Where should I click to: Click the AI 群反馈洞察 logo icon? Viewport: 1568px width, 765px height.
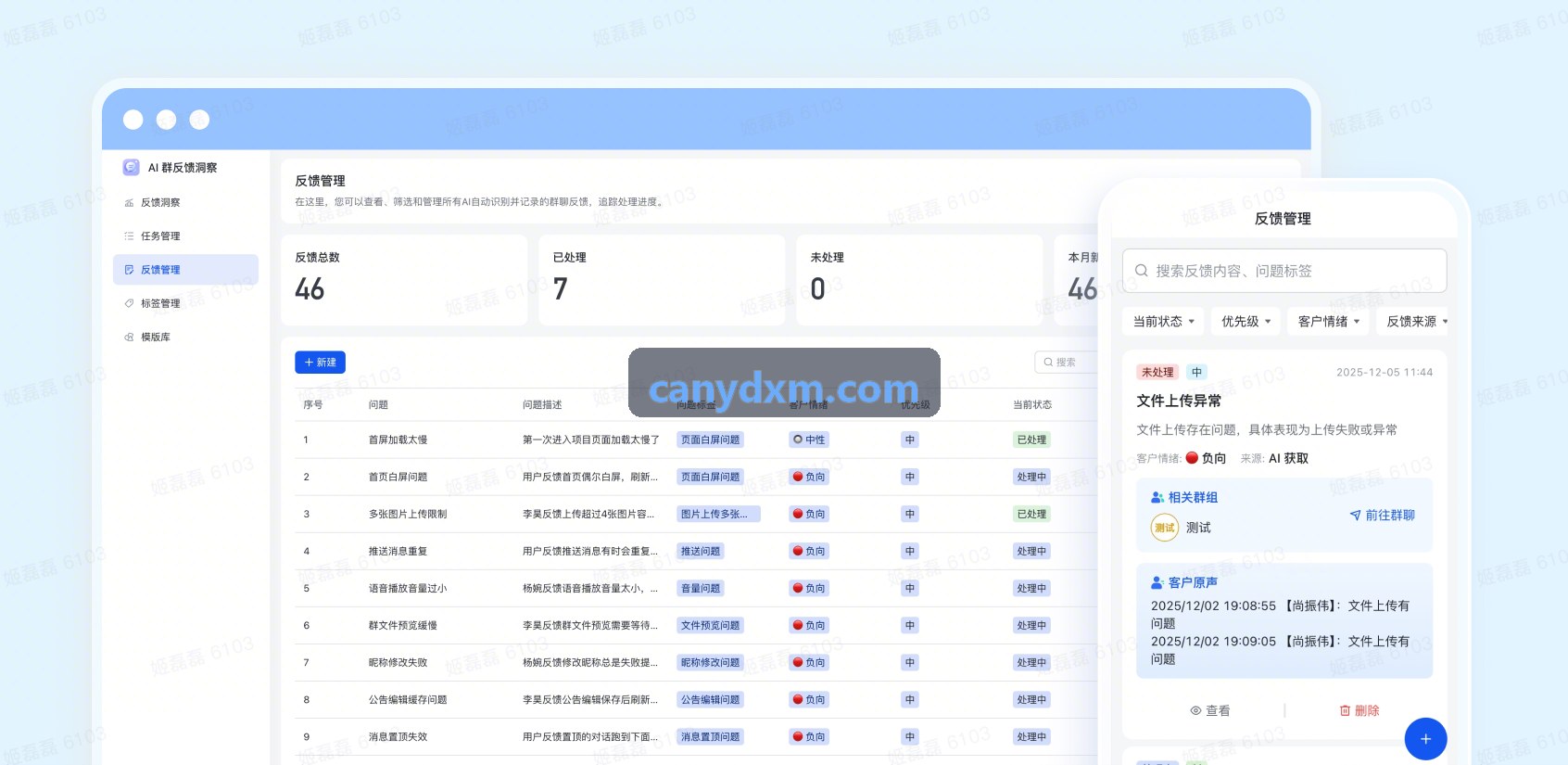coord(131,167)
